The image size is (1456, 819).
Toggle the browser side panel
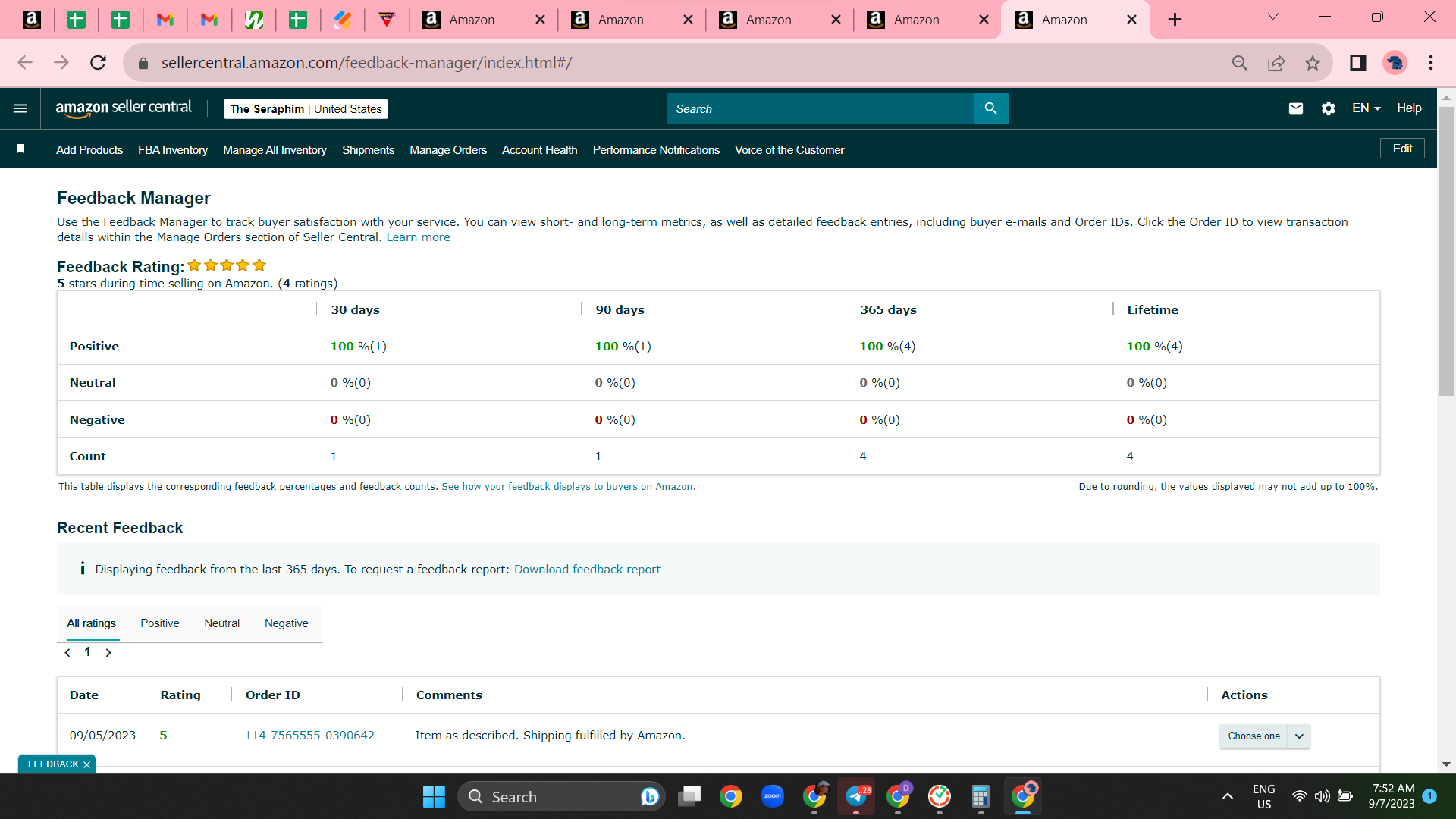coord(1358,63)
